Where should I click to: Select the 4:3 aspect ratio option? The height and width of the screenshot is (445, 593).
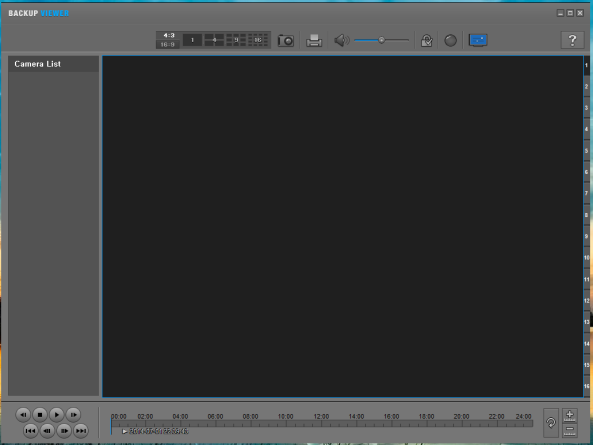pos(168,36)
